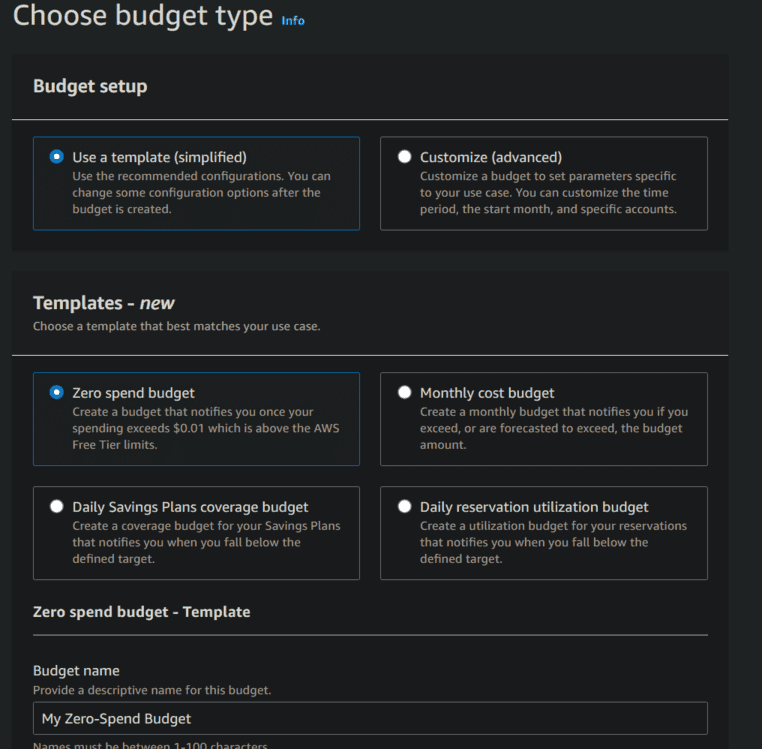The height and width of the screenshot is (749, 762).
Task: Click the Budget name field label
Action: pyautogui.click(x=76, y=671)
